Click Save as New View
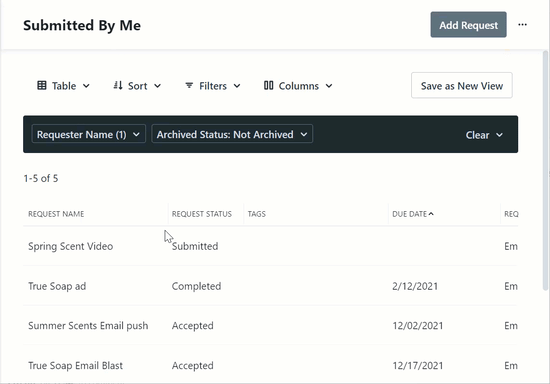Image resolution: width=550 pixels, height=384 pixels. click(462, 86)
